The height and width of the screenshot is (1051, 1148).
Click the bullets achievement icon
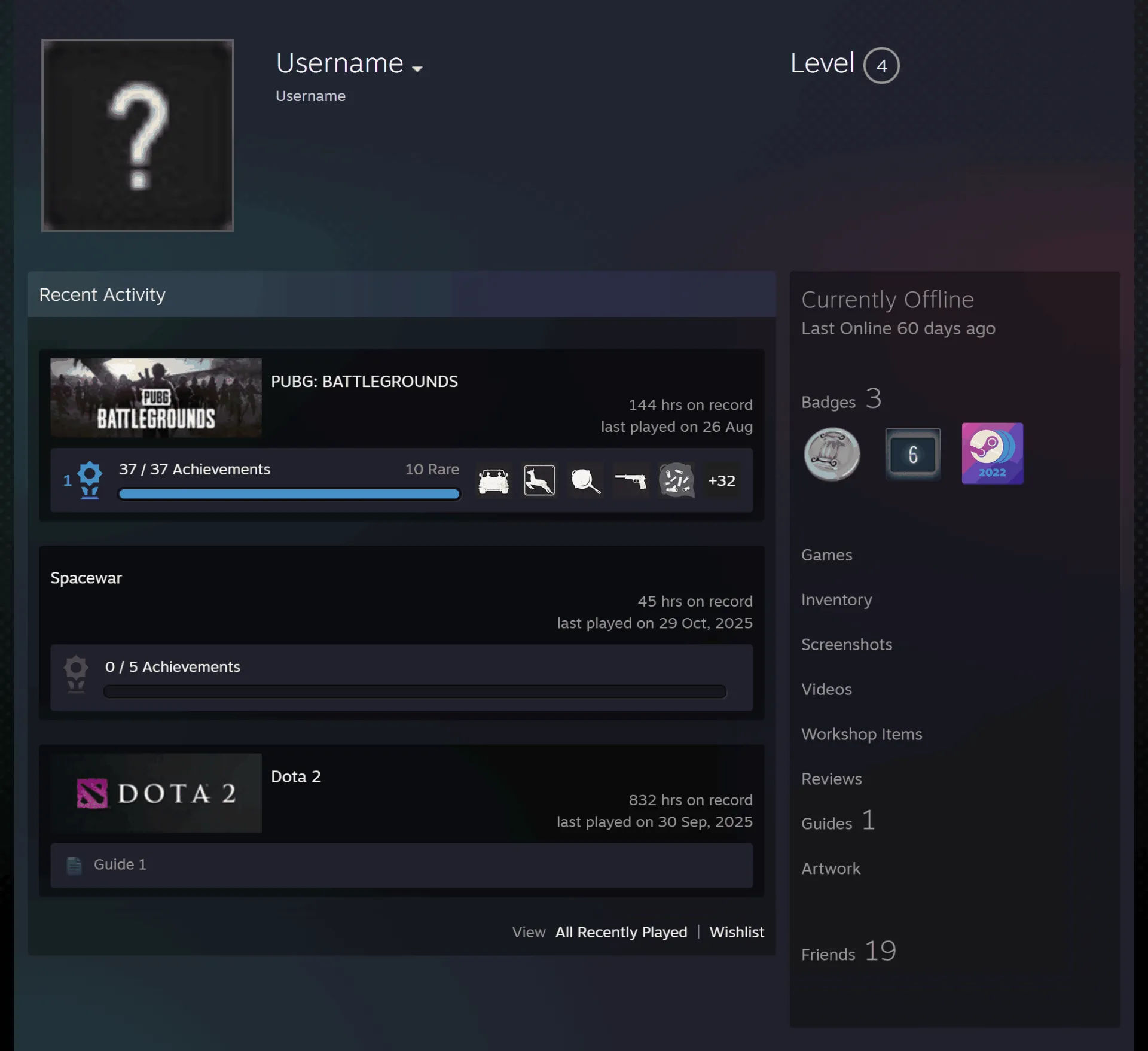[x=676, y=480]
